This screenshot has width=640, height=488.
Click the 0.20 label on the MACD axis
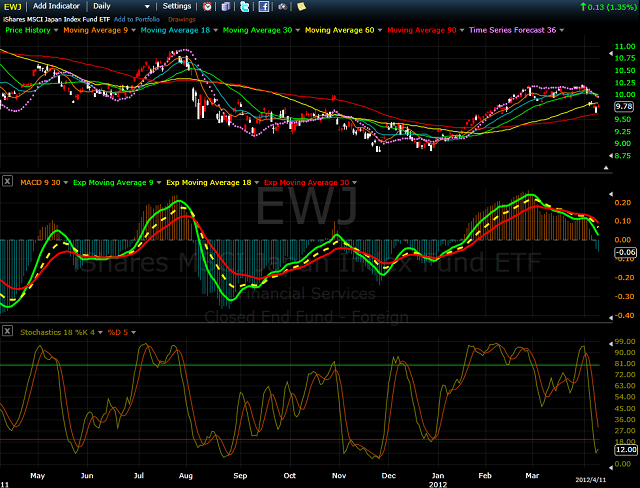(x=623, y=203)
